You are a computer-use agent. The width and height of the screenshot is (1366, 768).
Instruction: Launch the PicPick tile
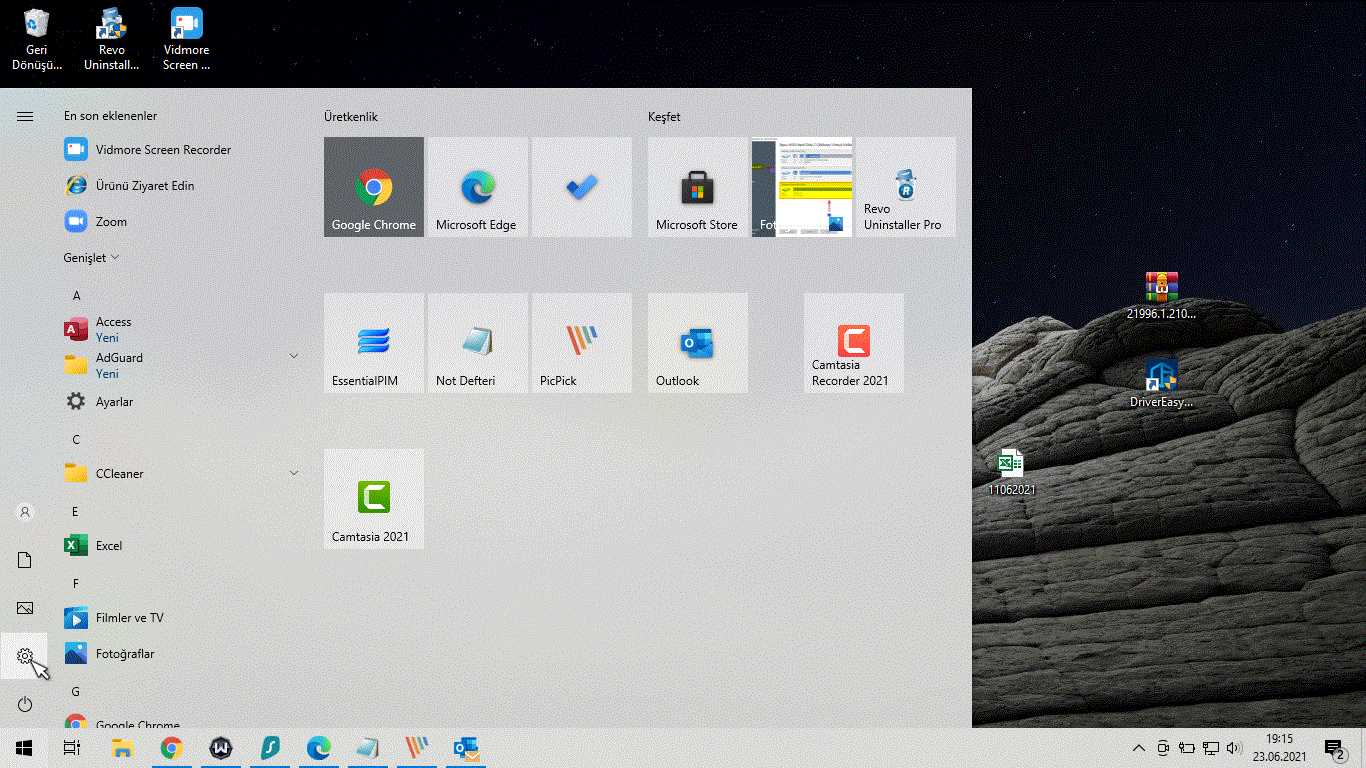pos(582,343)
